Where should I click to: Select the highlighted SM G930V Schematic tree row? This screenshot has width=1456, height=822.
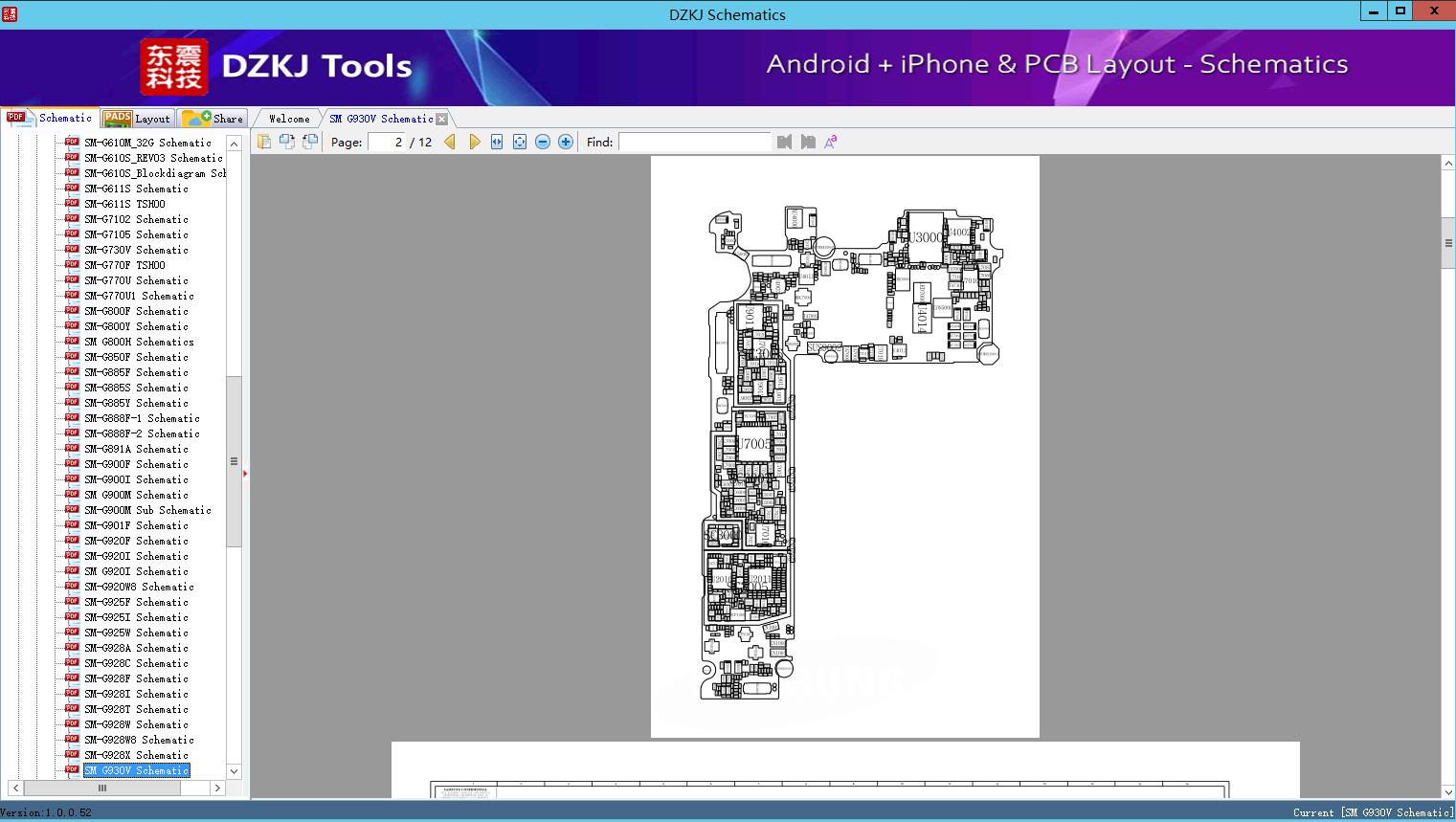[136, 770]
